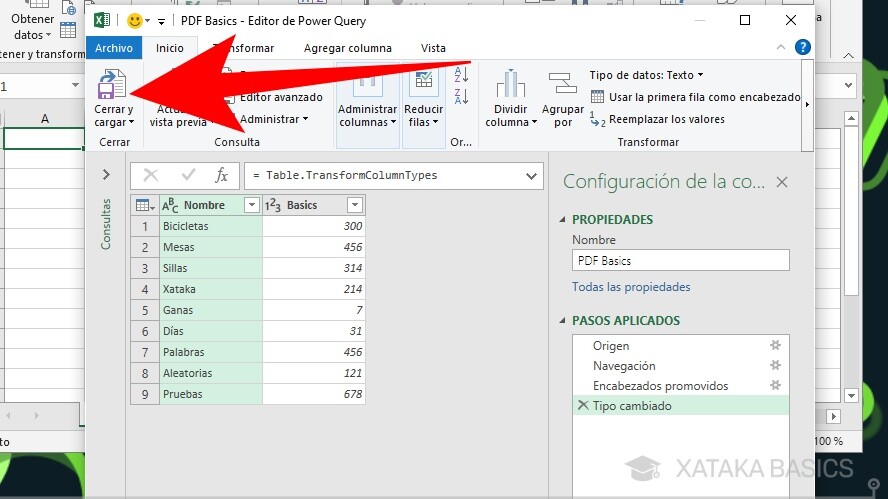888x499 pixels.
Task: Sort descending with the Z-A icon
Action: (x=461, y=96)
